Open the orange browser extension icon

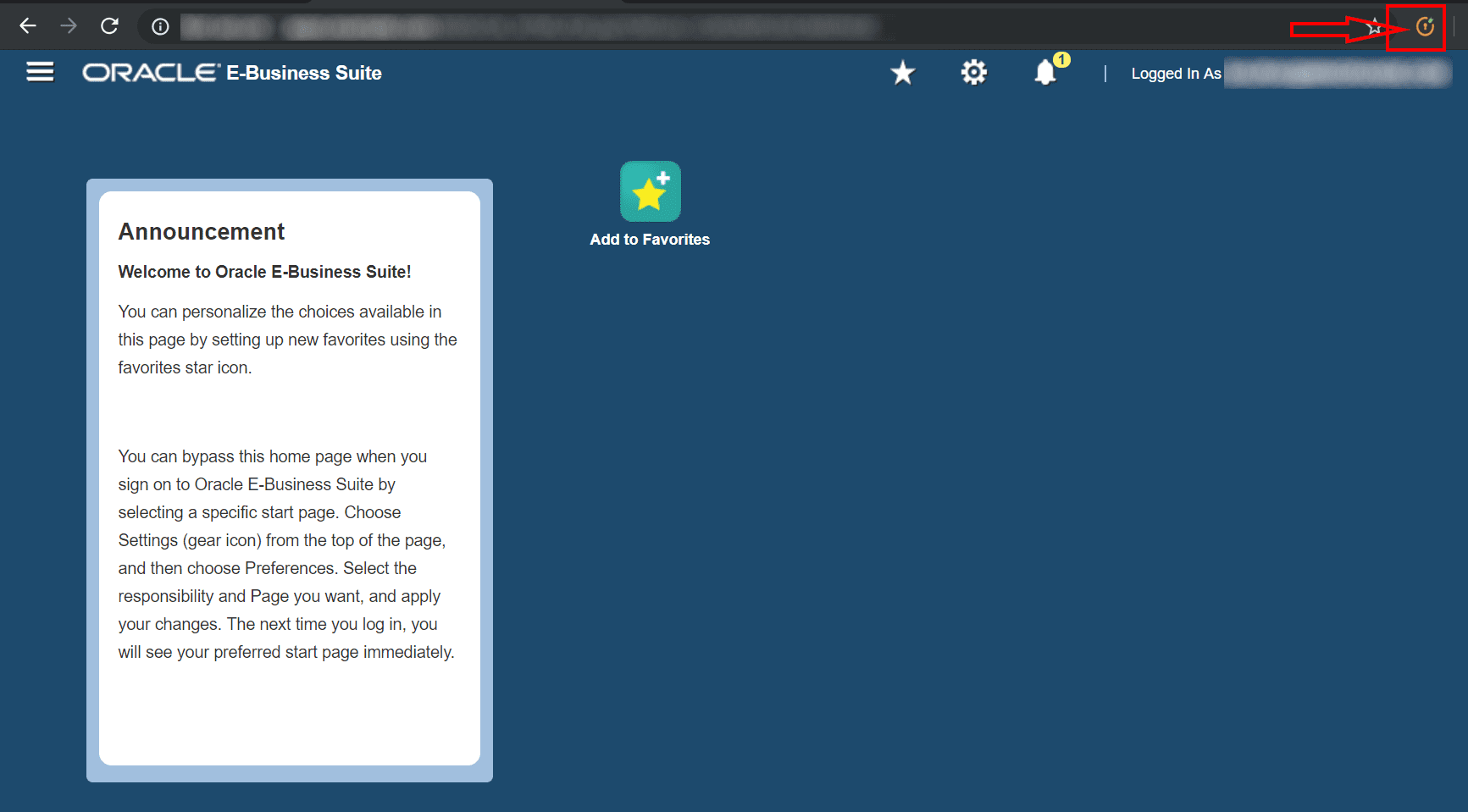pyautogui.click(x=1425, y=27)
